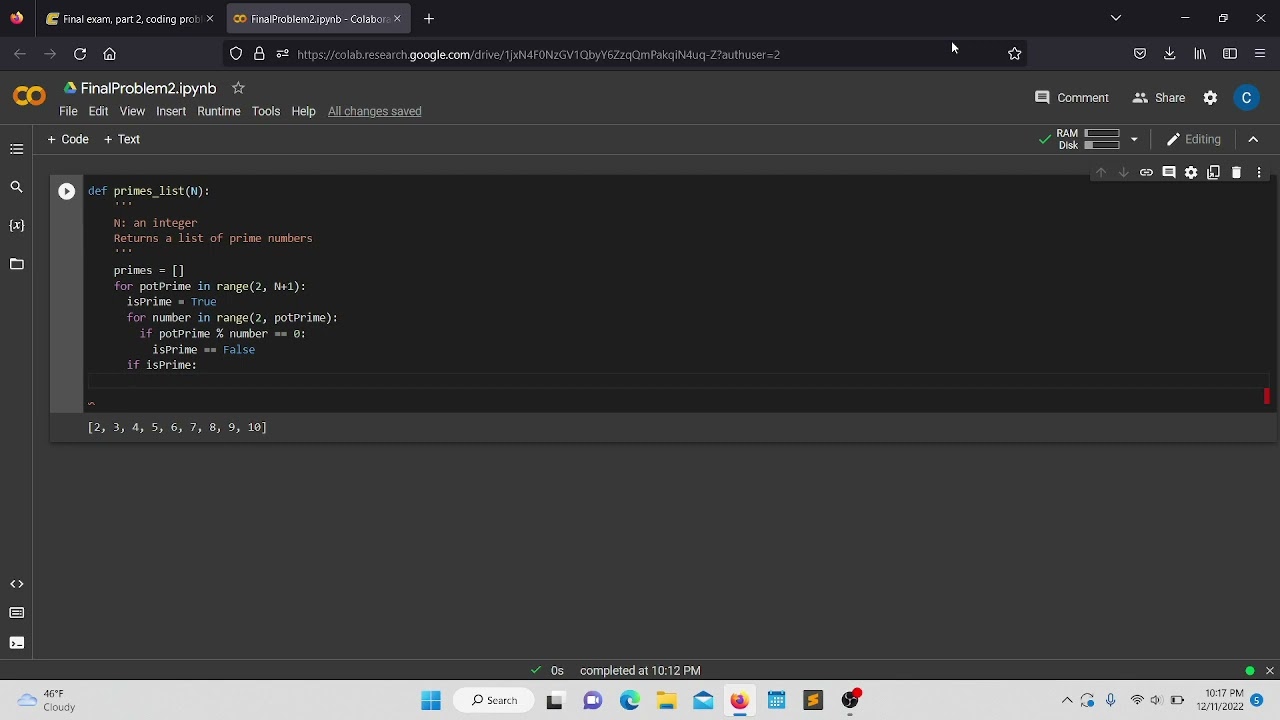Open the cell editor settings gear
Viewport: 1280px width, 720px height.
coord(1191,173)
